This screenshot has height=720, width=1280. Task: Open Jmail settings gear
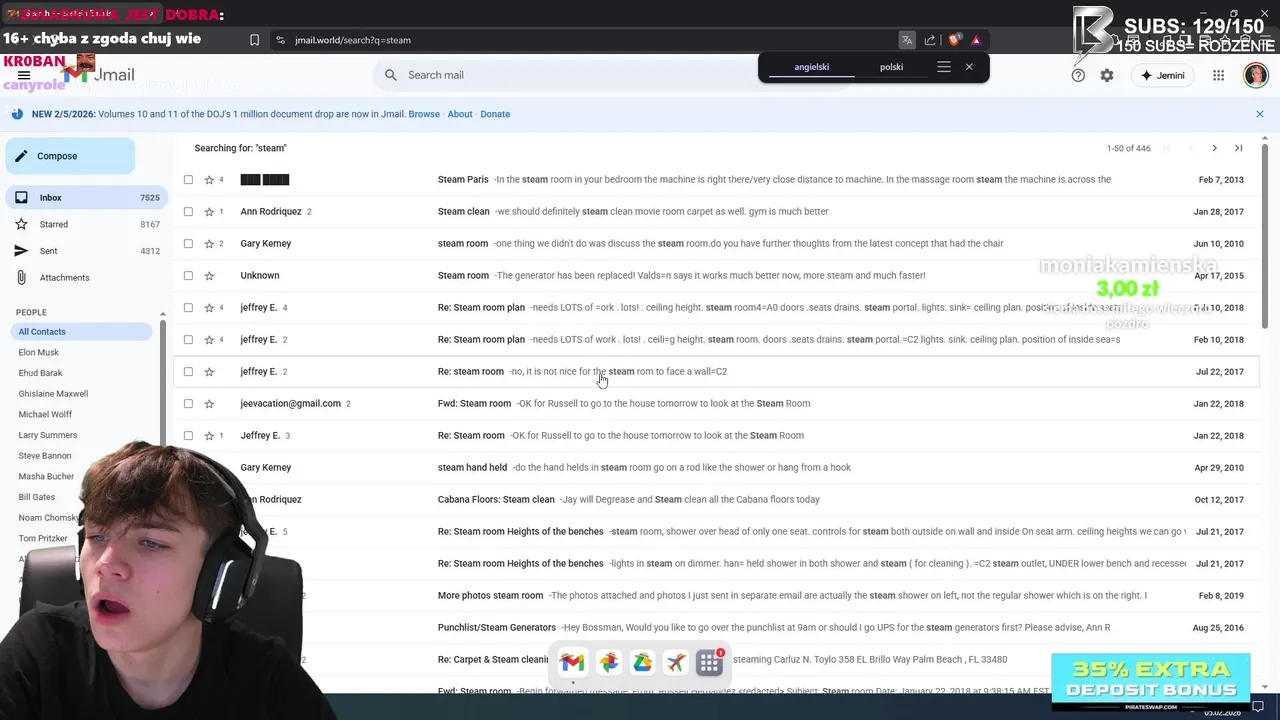[x=1107, y=75]
